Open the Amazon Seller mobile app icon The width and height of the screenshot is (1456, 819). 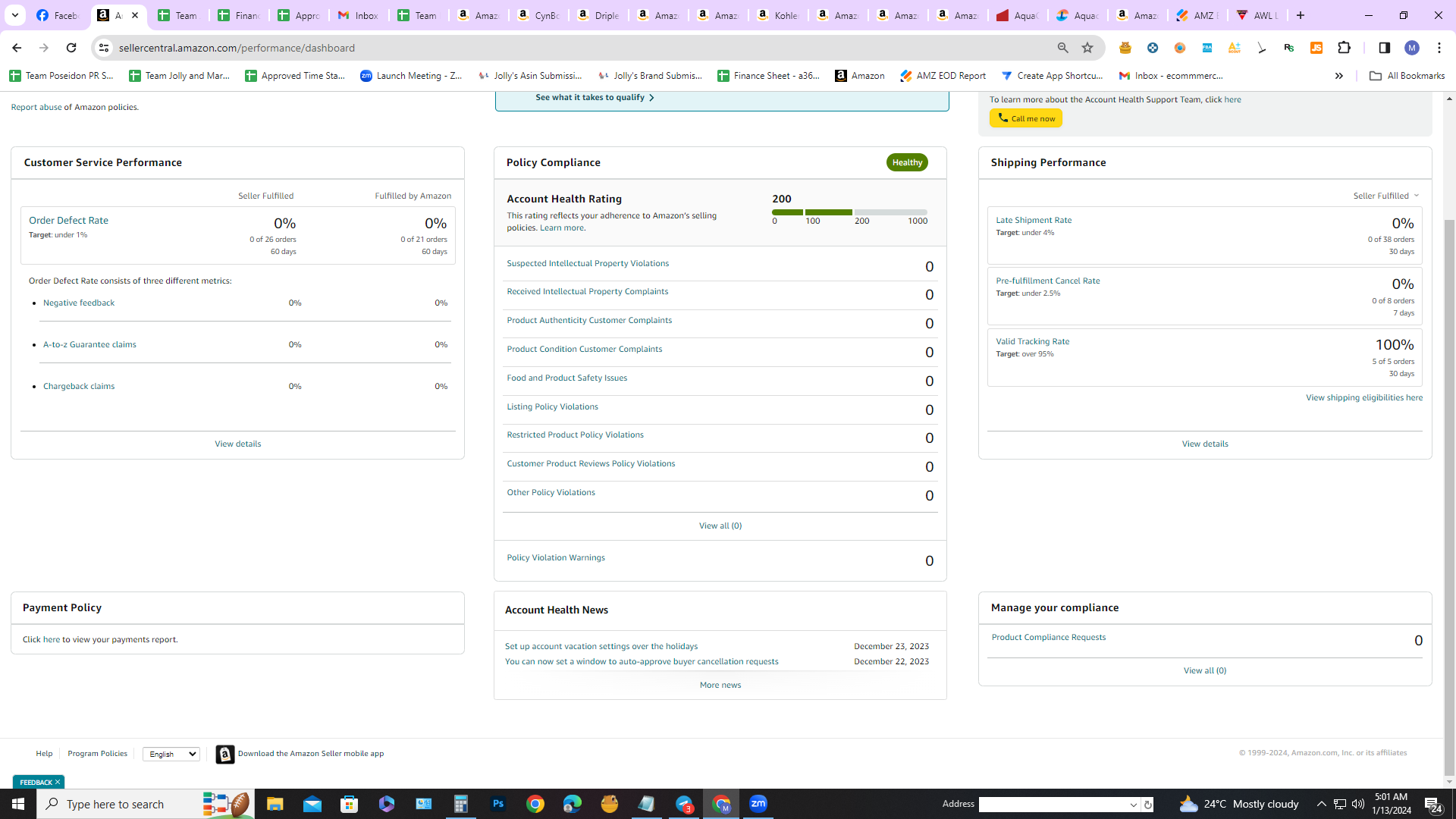coord(224,754)
